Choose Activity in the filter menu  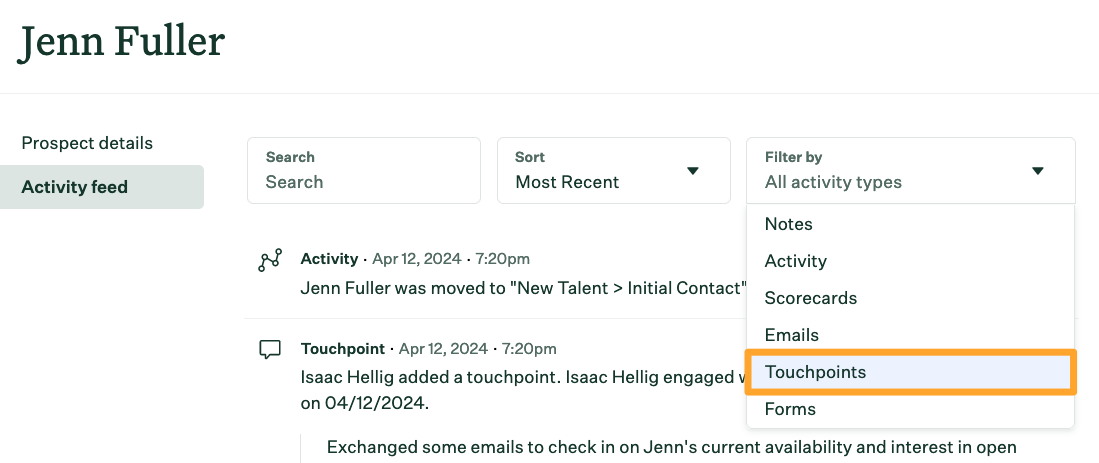click(x=910, y=261)
